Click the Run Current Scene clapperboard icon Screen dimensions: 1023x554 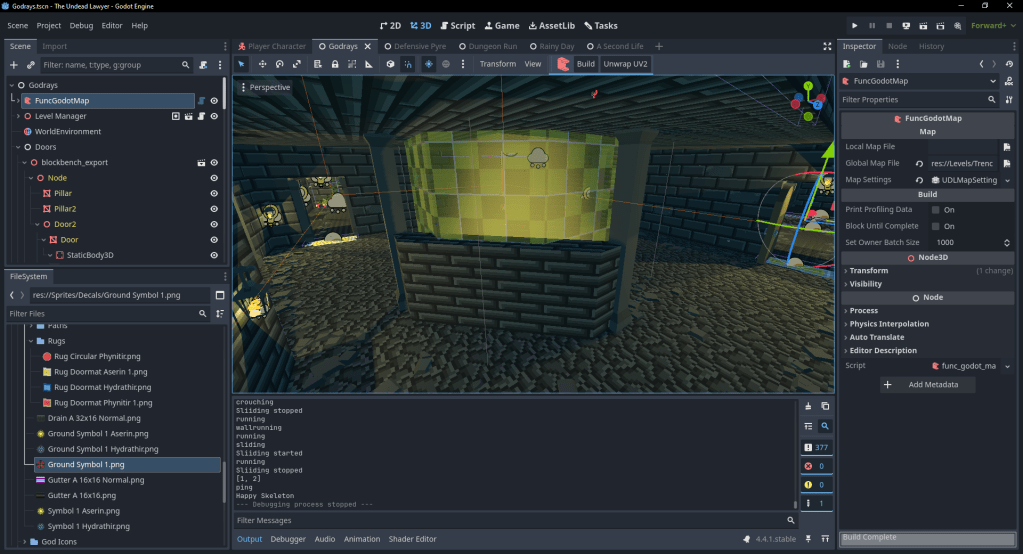(x=922, y=25)
